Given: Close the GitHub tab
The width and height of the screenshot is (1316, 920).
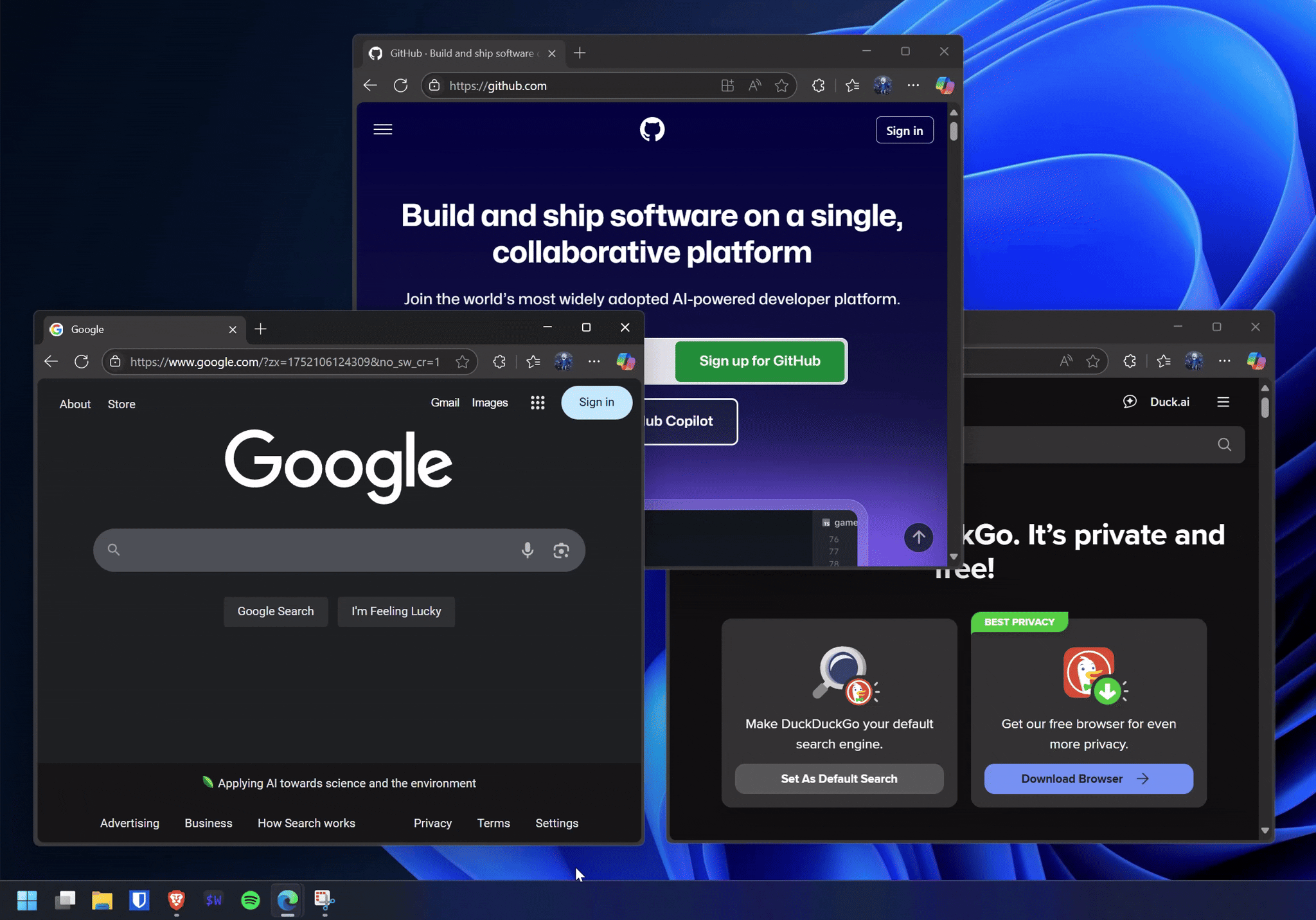Looking at the screenshot, I should 552,53.
